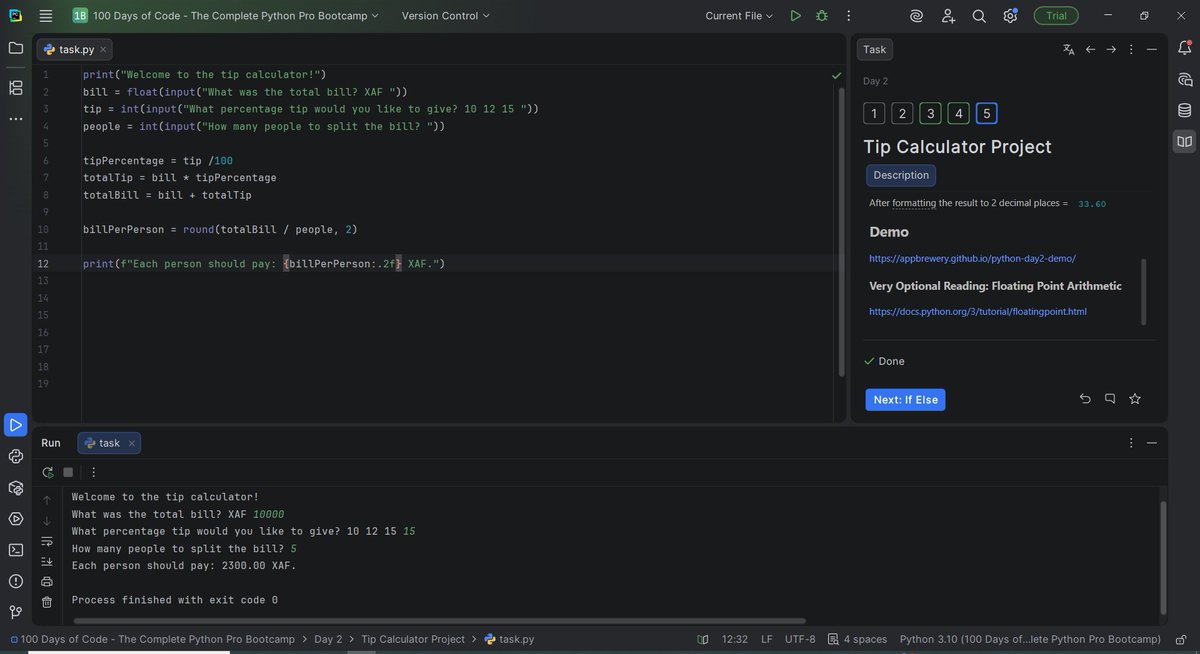Open the AI Assistant spiral icon in the title bar
This screenshot has width=1200, height=654.
coord(916,16)
